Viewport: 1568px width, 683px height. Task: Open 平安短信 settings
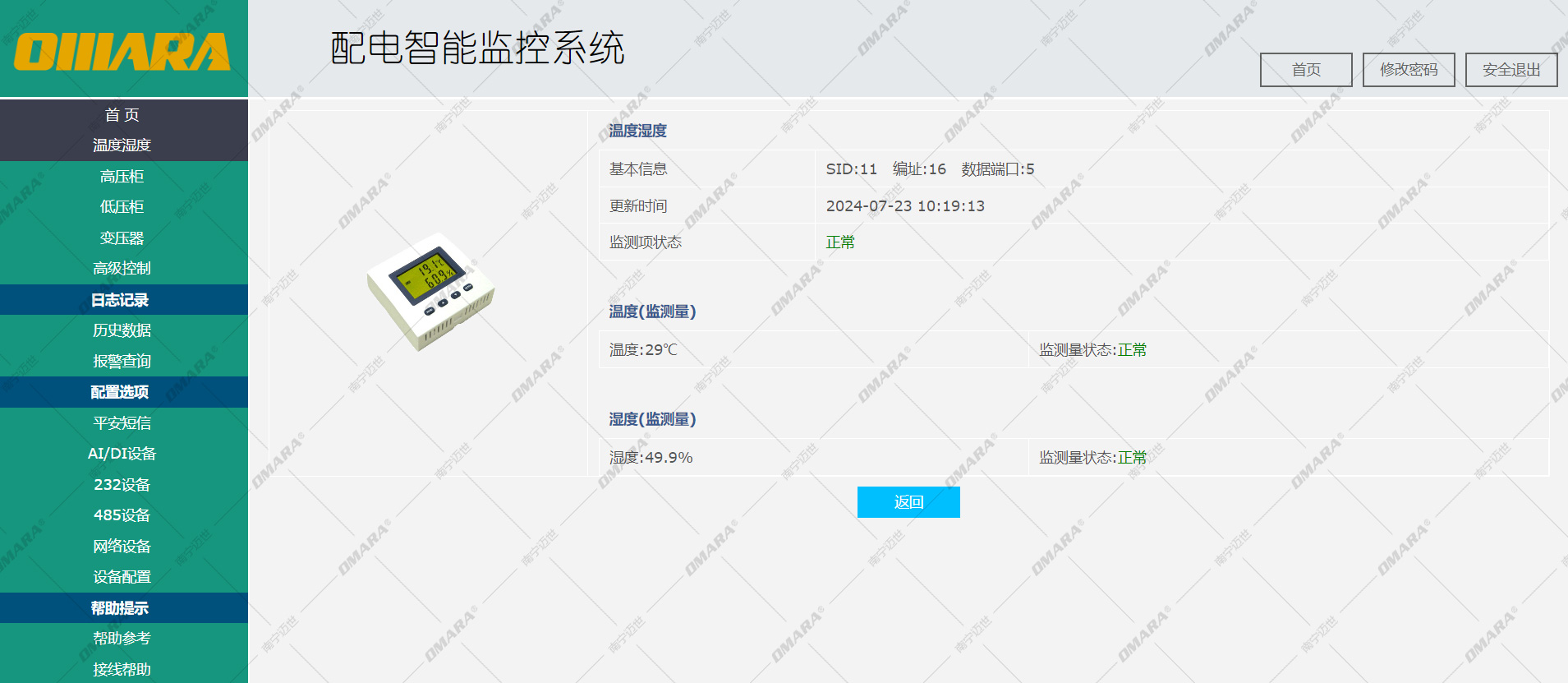coord(122,423)
